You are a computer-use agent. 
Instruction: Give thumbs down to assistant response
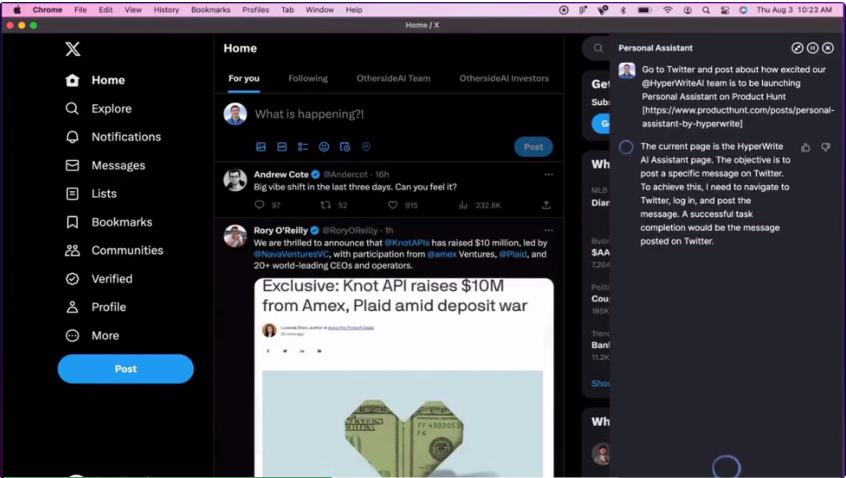tap(825, 147)
